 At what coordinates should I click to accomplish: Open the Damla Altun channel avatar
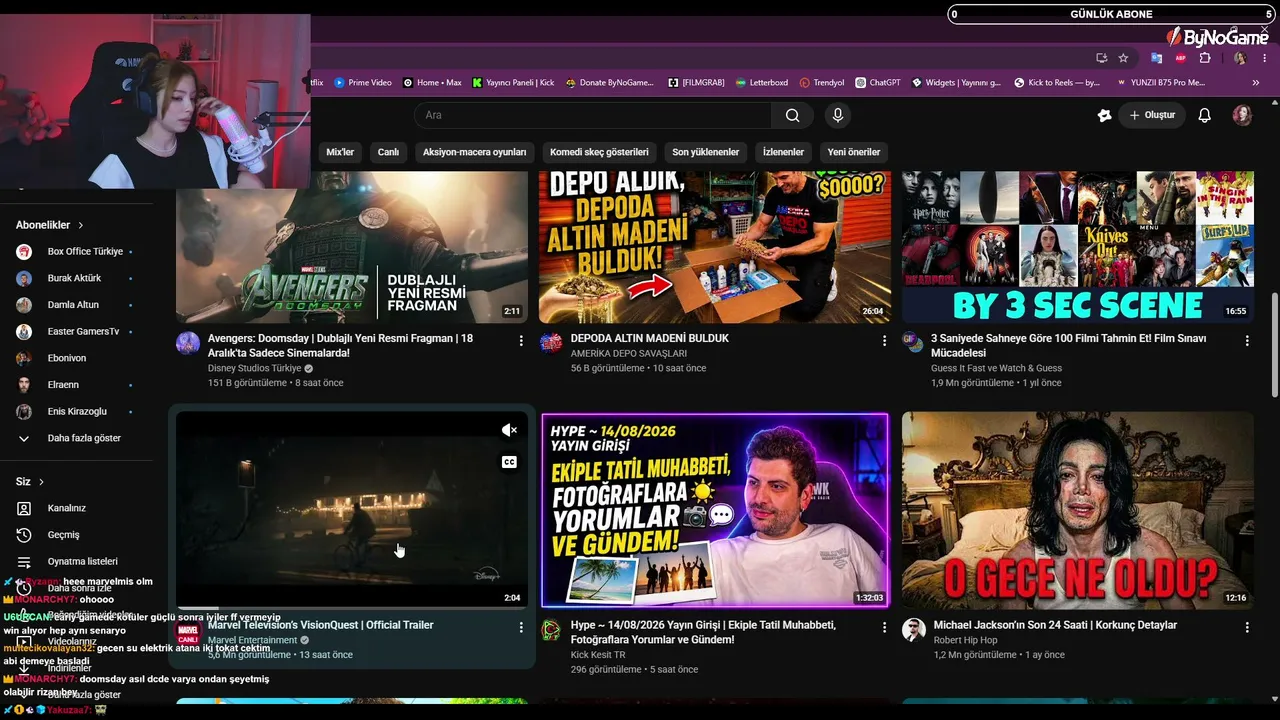[24, 305]
